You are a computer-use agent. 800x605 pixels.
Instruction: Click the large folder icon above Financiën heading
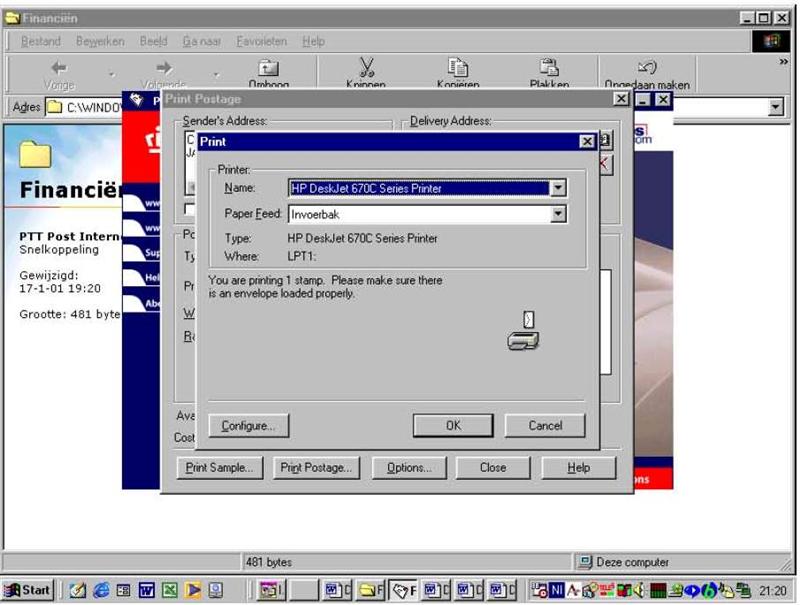coord(35,155)
